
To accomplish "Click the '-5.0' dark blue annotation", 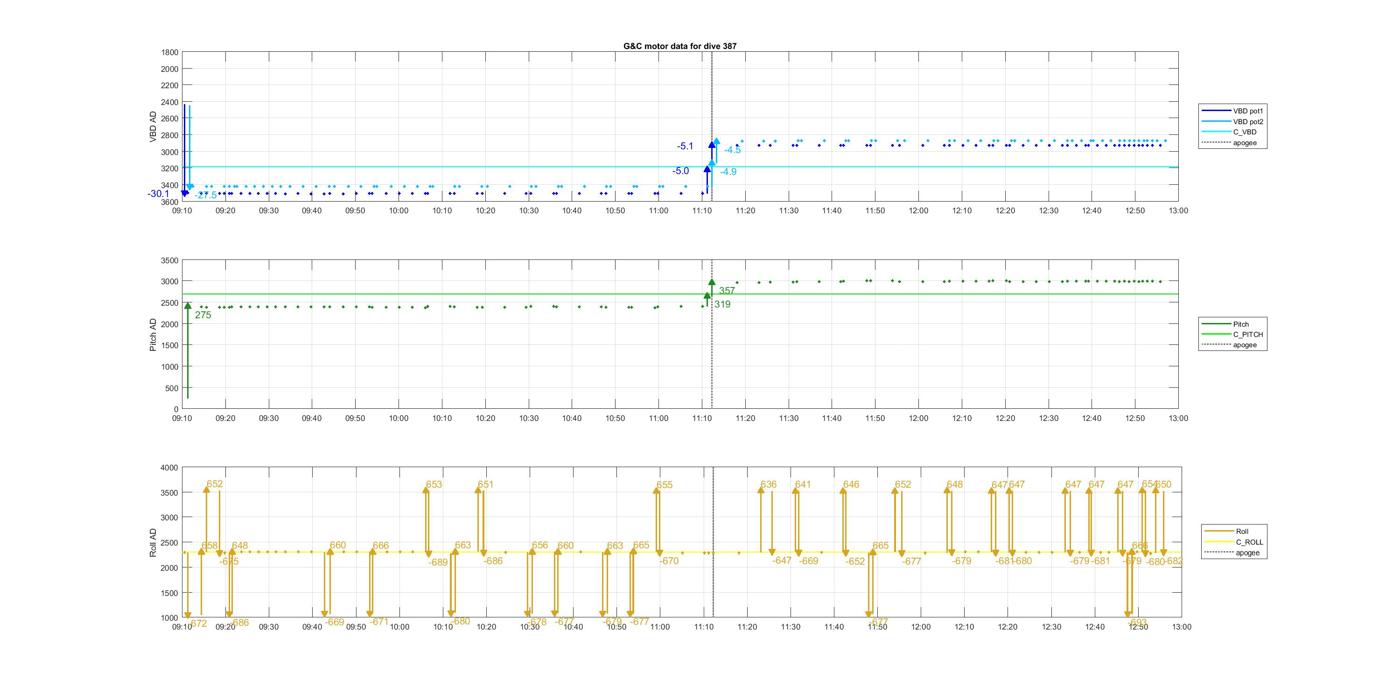I will pos(681,171).
